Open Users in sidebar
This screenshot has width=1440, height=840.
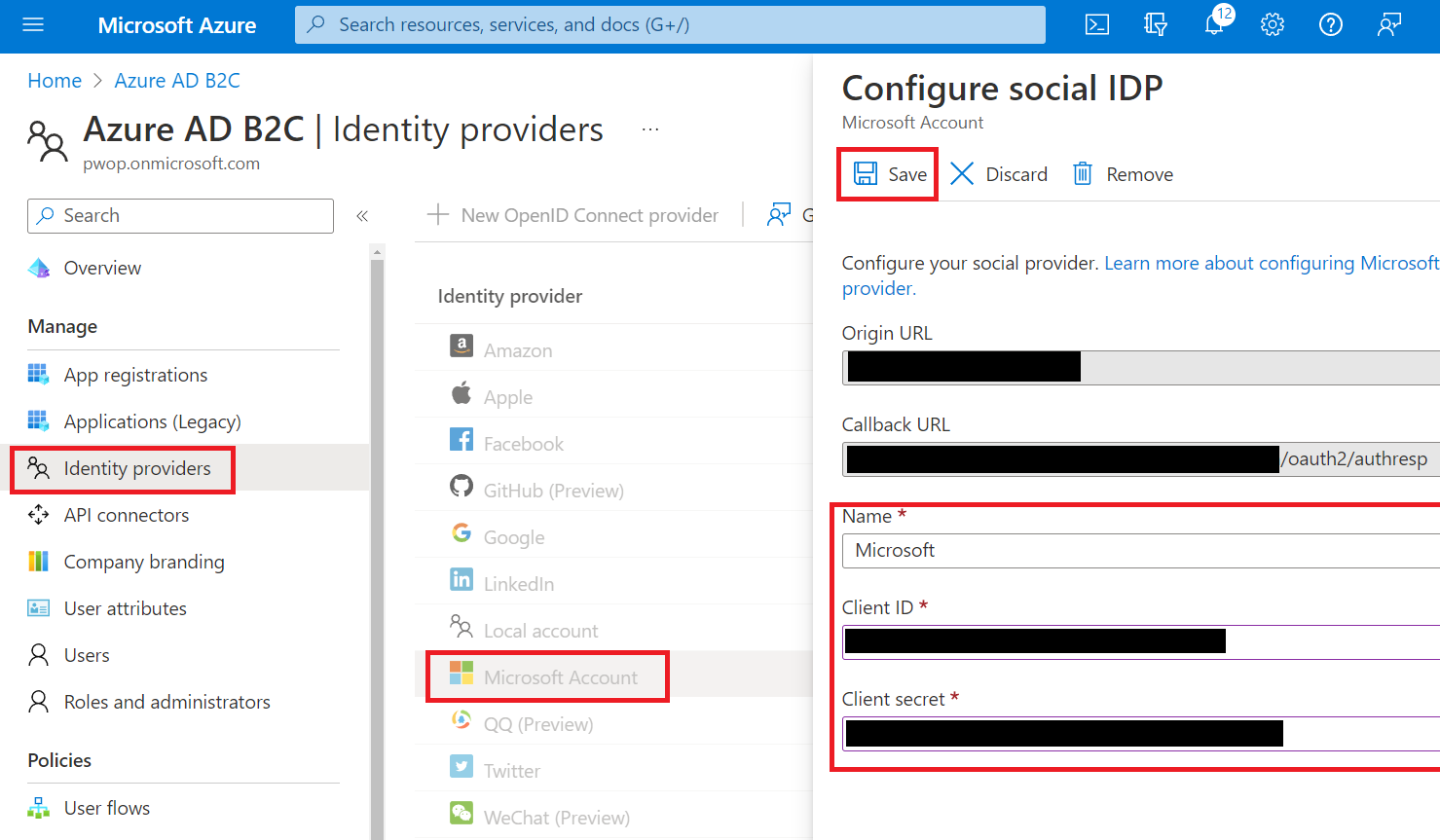tap(87, 655)
